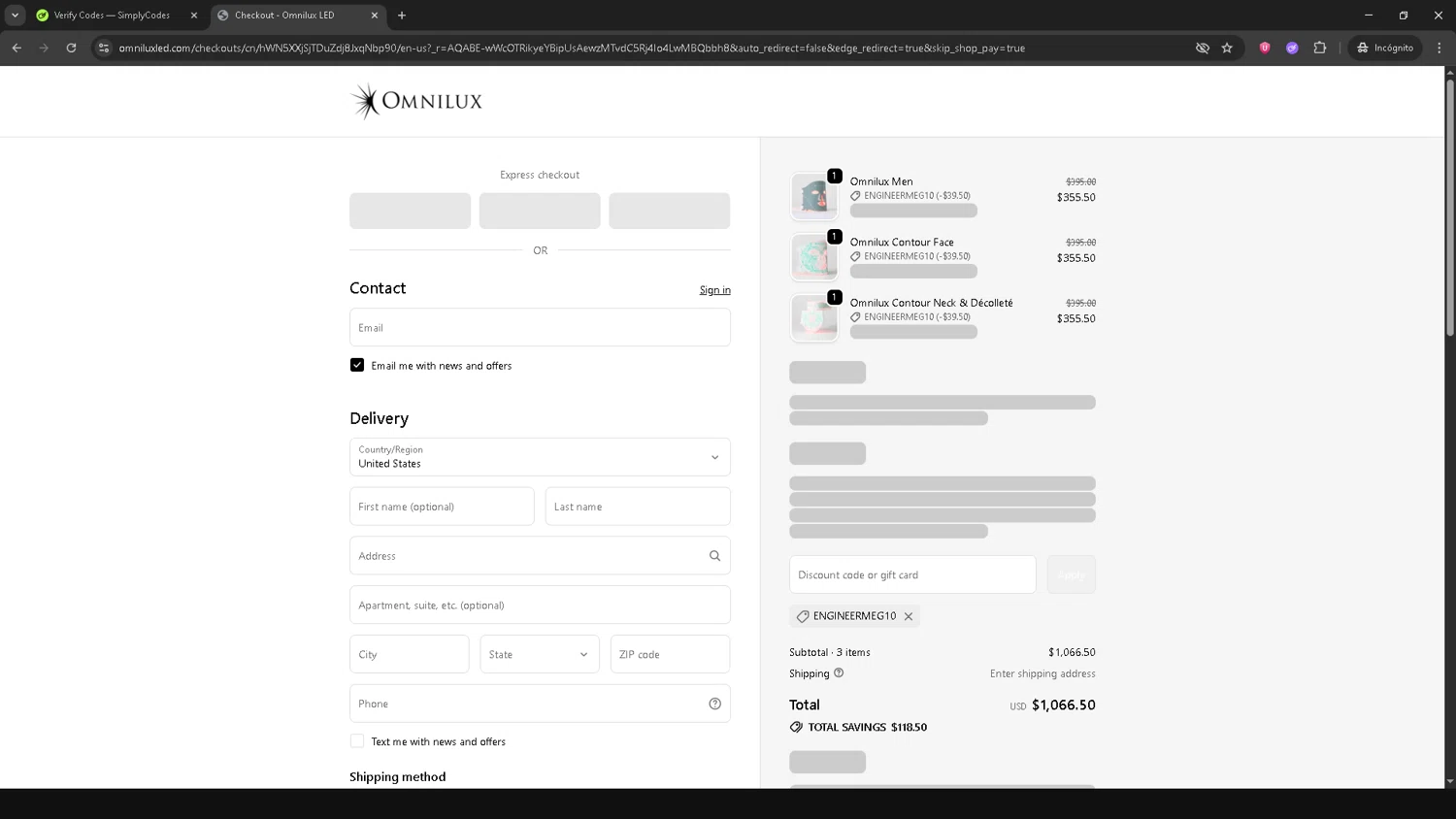
Task: Close the Checkout - Omnilux LED tab
Action: 375,16
